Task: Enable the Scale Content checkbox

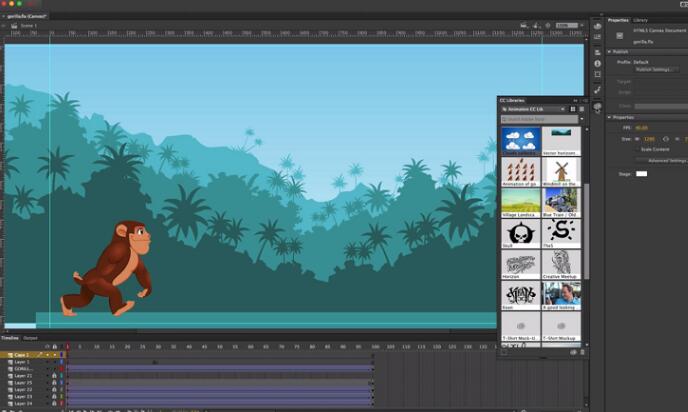Action: [x=637, y=150]
